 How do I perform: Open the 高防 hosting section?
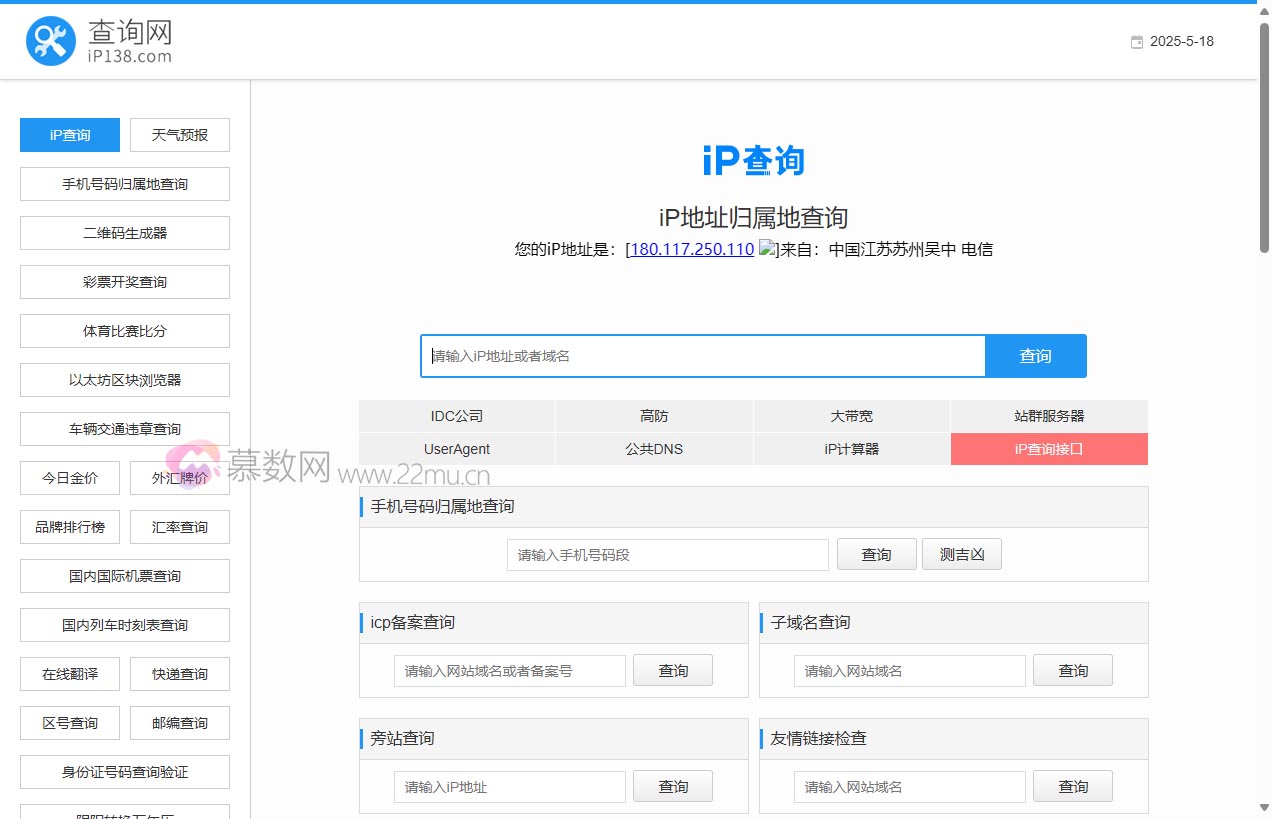pyautogui.click(x=654, y=415)
